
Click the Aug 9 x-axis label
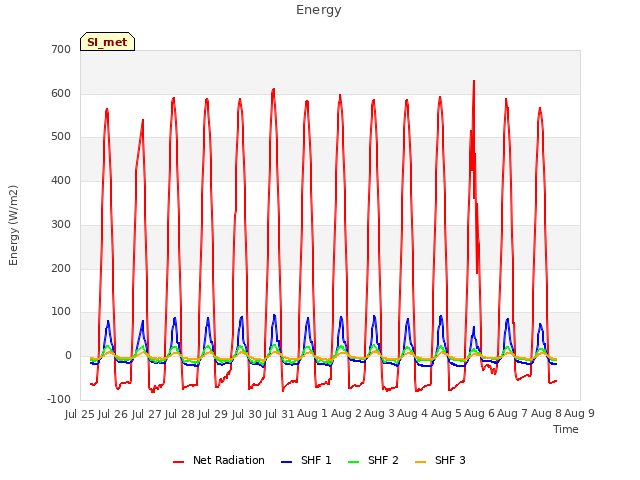(x=579, y=413)
